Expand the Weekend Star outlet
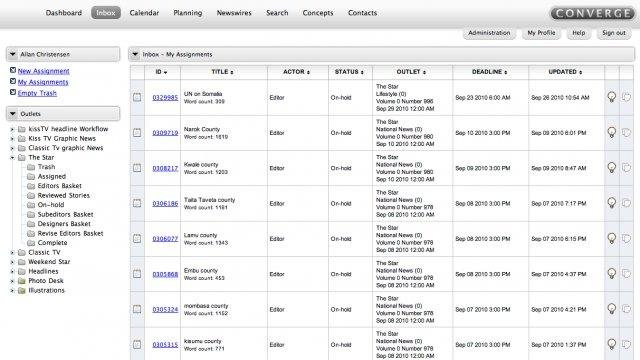 pos(12,262)
